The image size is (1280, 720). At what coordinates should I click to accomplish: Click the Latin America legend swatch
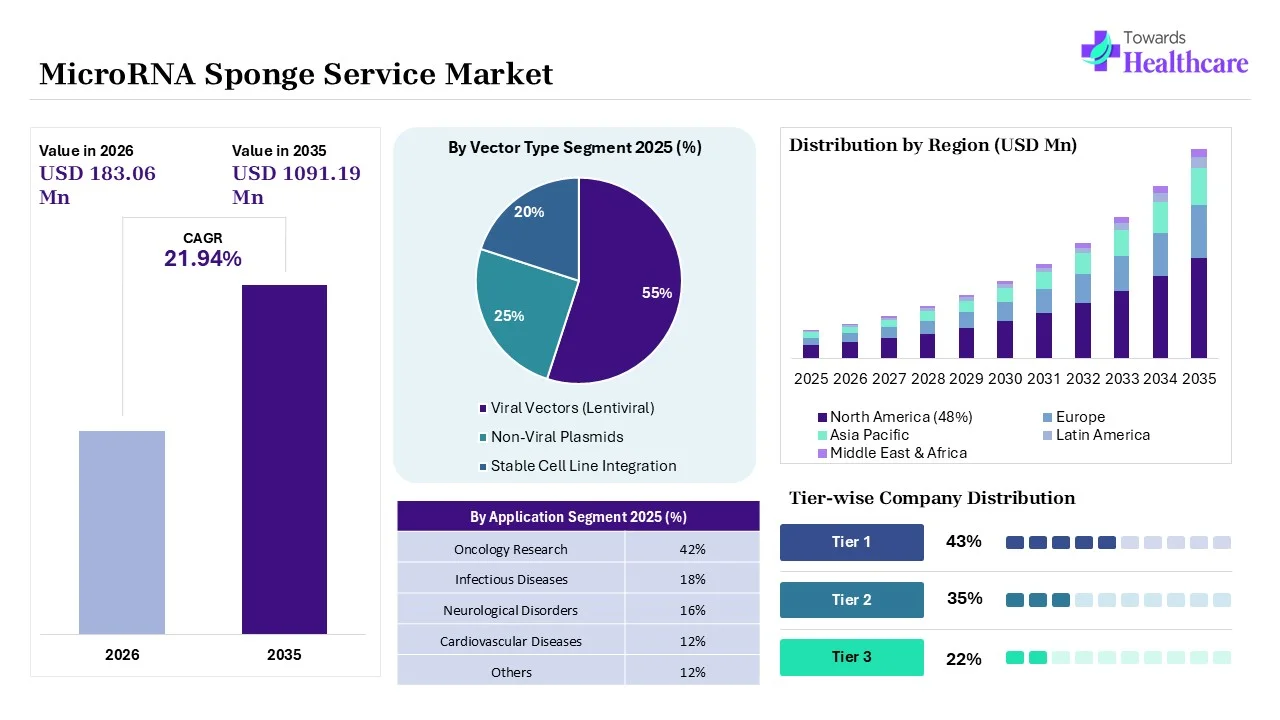(1047, 435)
